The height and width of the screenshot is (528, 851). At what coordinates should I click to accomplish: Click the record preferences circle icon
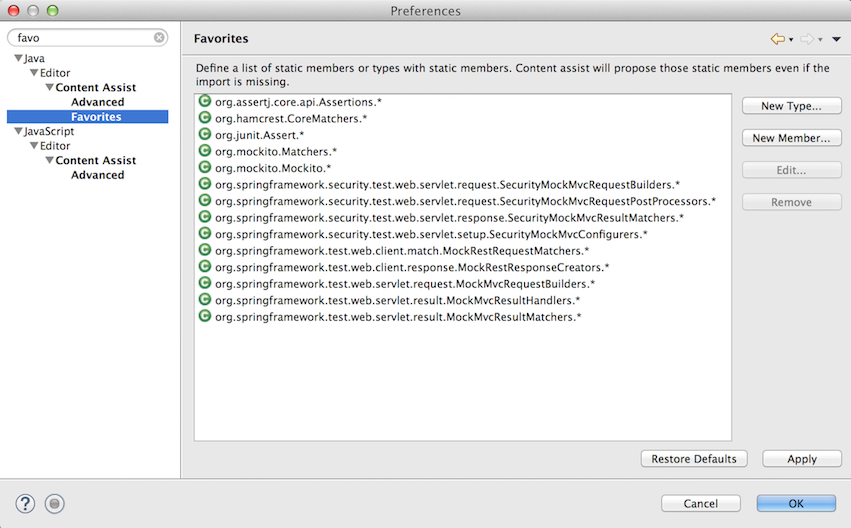(x=54, y=504)
